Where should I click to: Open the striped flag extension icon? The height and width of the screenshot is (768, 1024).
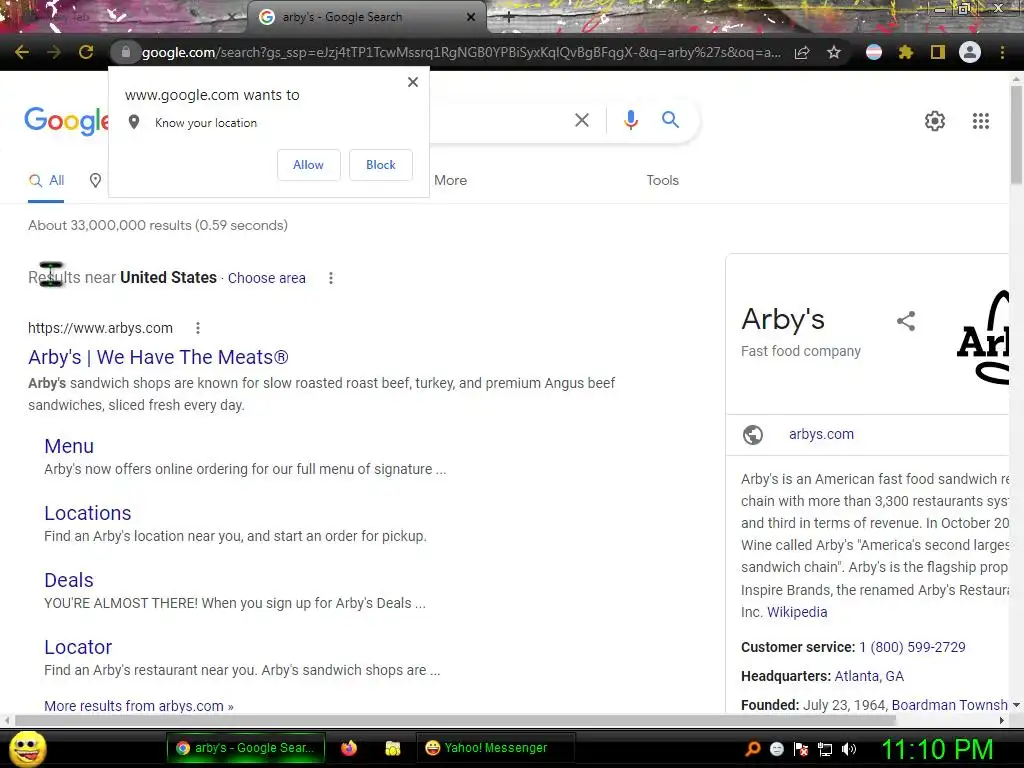point(874,52)
